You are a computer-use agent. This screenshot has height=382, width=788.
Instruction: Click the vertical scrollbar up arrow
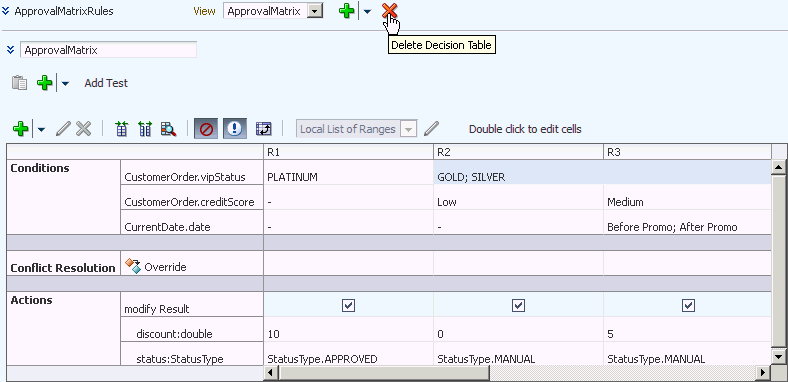tap(778, 166)
